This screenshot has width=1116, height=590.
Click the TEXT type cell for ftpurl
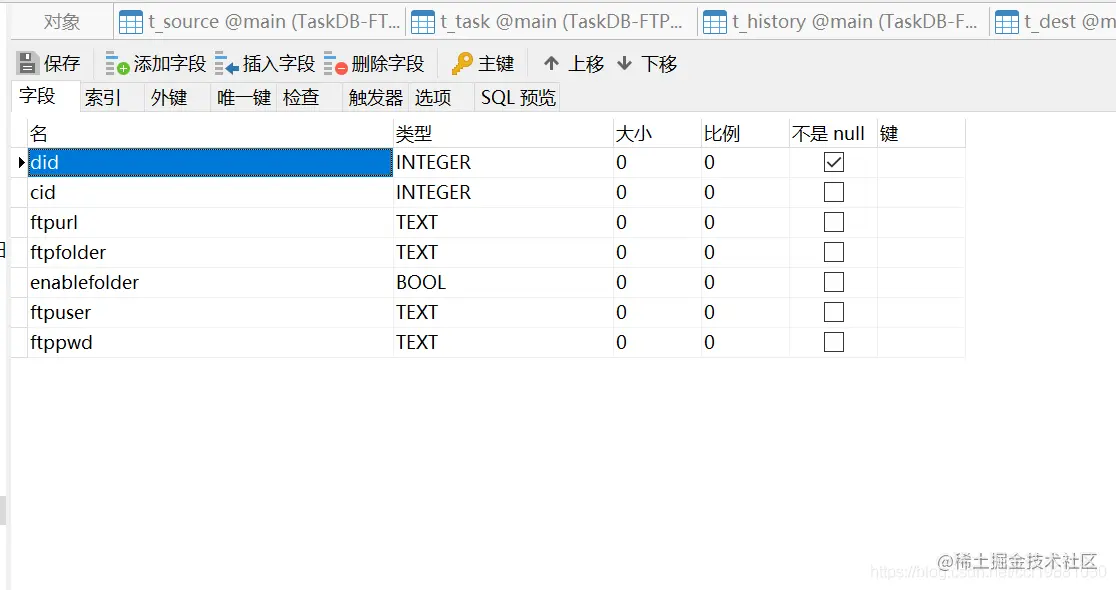(503, 222)
